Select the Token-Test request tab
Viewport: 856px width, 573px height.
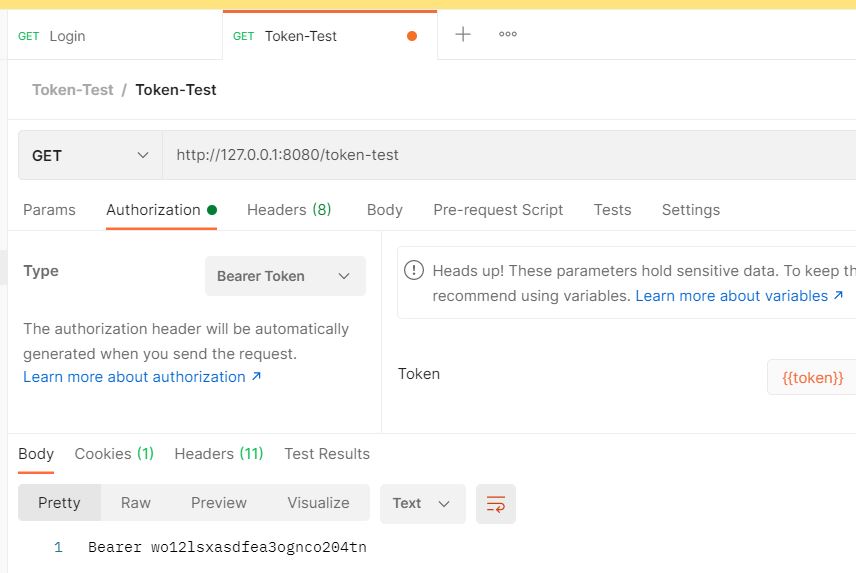pos(330,36)
